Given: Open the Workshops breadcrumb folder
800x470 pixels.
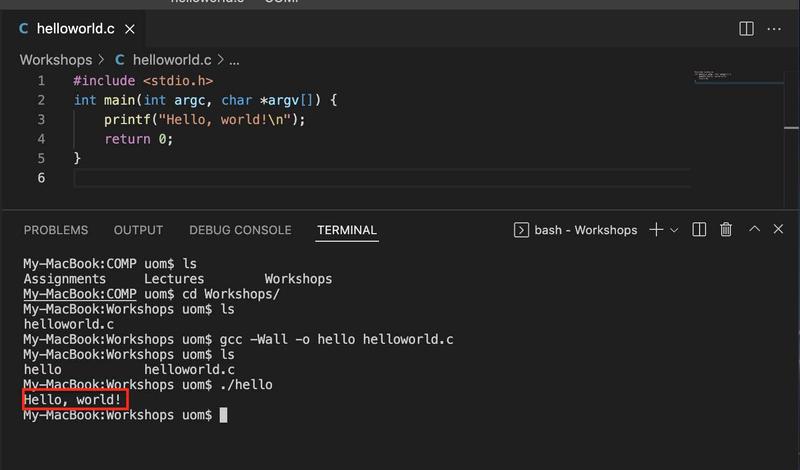Looking at the screenshot, I should point(55,60).
